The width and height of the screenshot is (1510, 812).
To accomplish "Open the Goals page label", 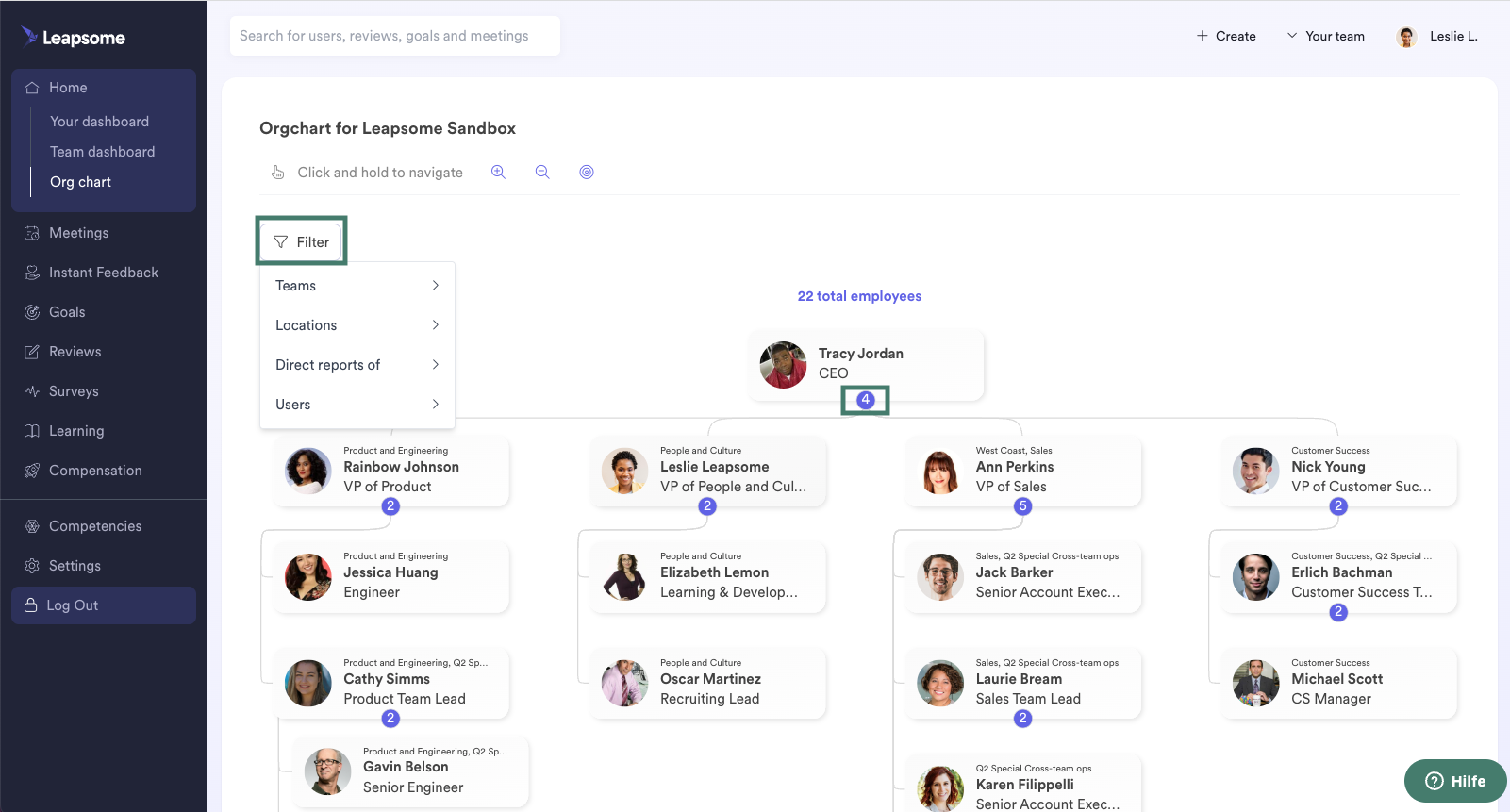I will (x=67, y=312).
